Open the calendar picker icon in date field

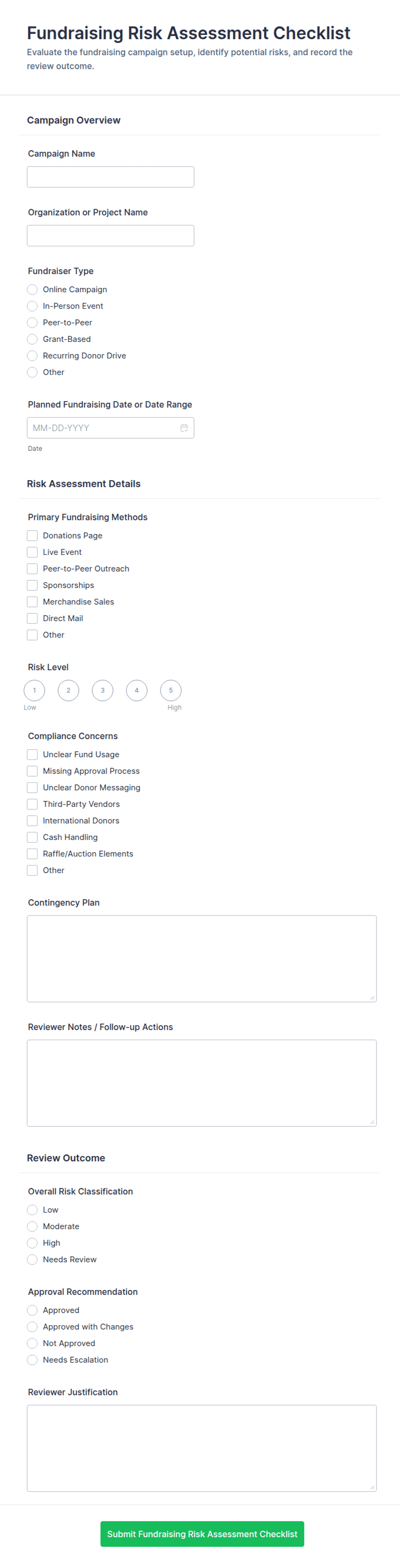[184, 428]
